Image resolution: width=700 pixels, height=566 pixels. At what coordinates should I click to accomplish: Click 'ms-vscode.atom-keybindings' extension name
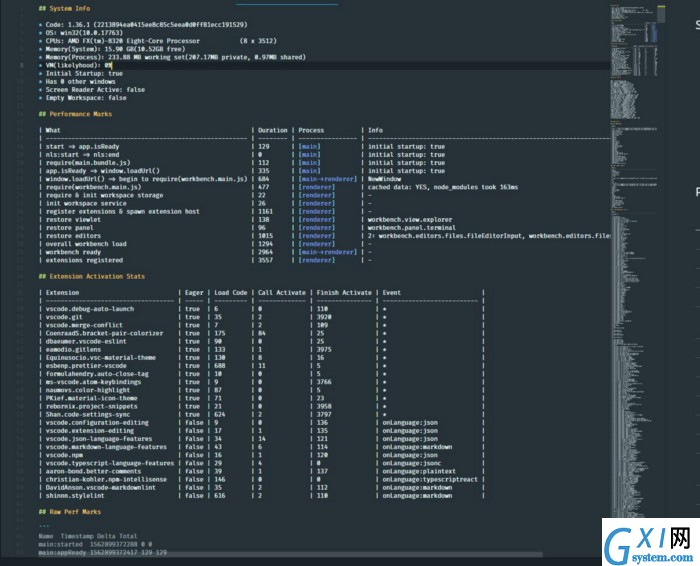point(93,382)
